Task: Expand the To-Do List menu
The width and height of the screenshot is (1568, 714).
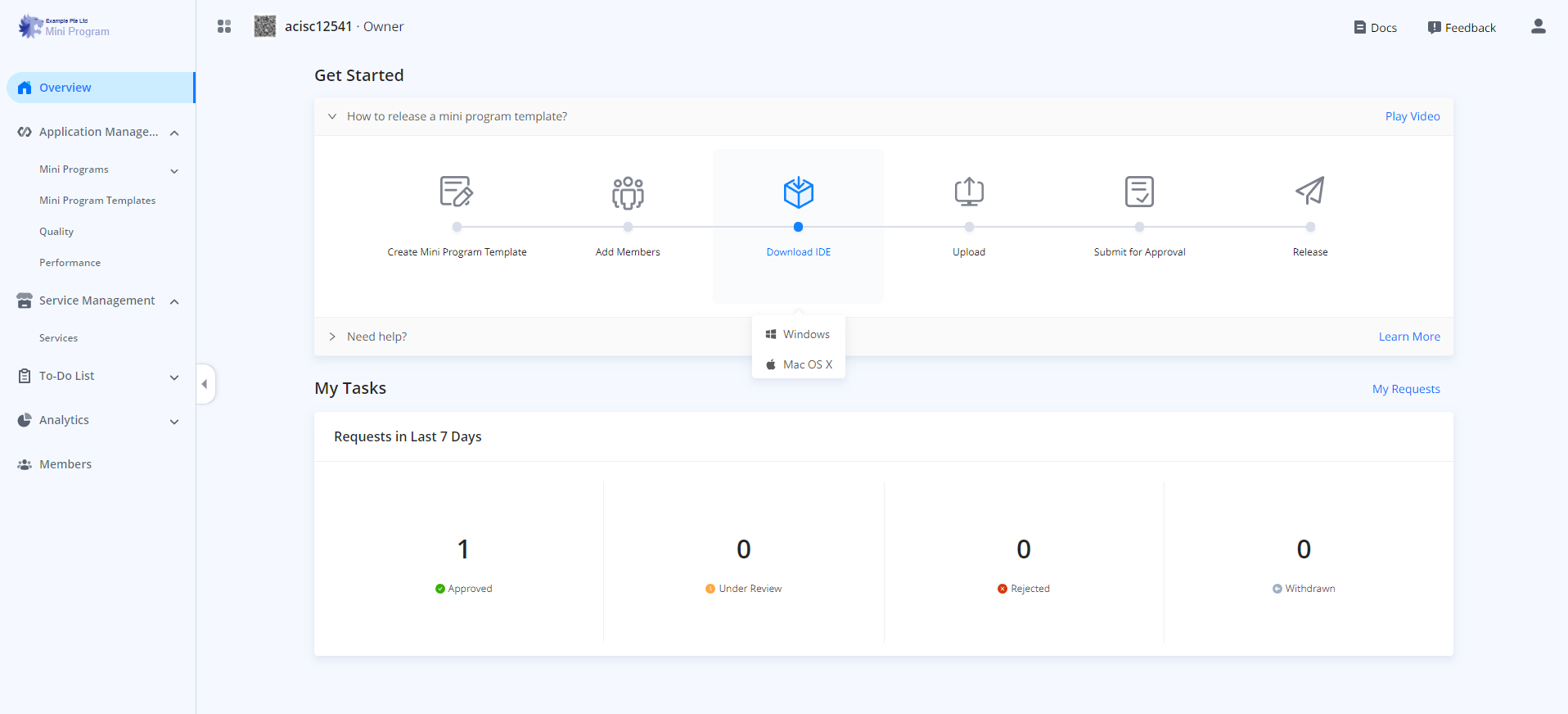Action: (174, 377)
